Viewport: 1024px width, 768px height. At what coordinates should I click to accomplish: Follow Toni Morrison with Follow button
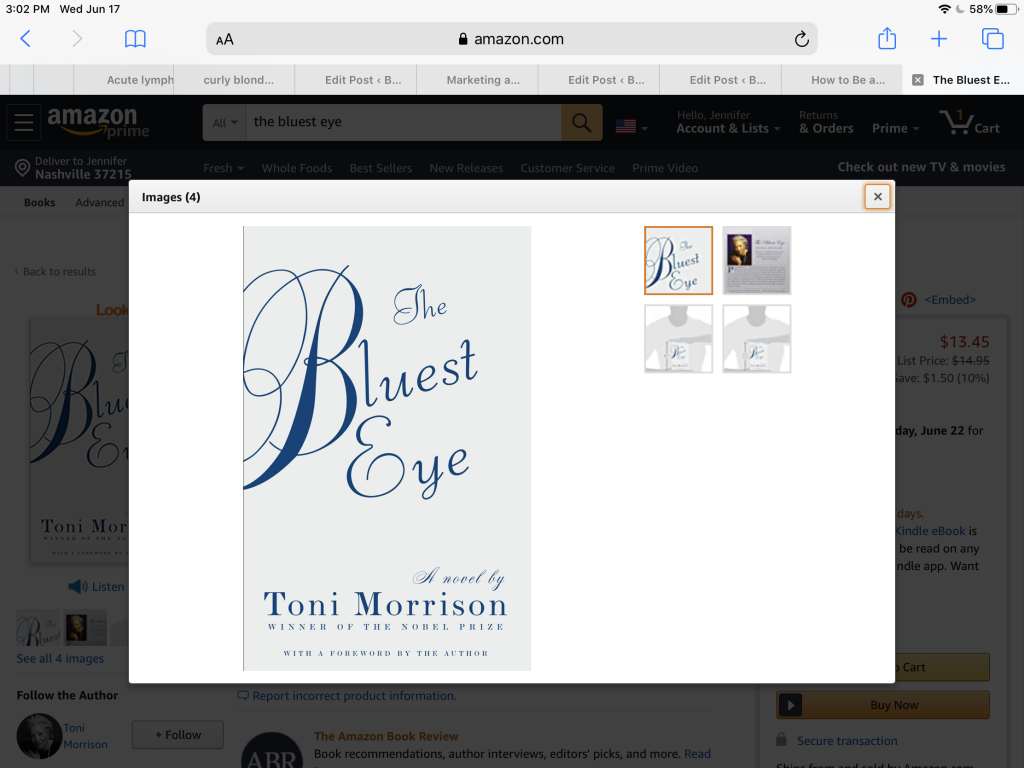coord(178,735)
